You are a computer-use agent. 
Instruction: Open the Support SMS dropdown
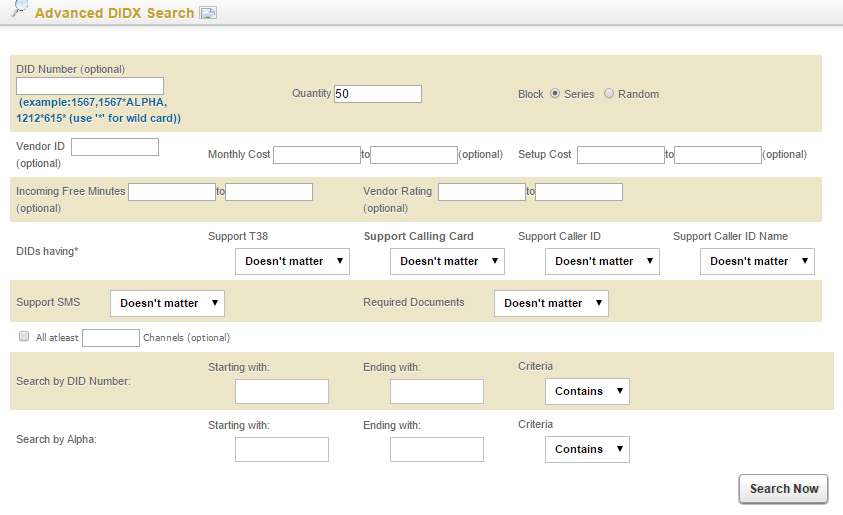tap(167, 303)
